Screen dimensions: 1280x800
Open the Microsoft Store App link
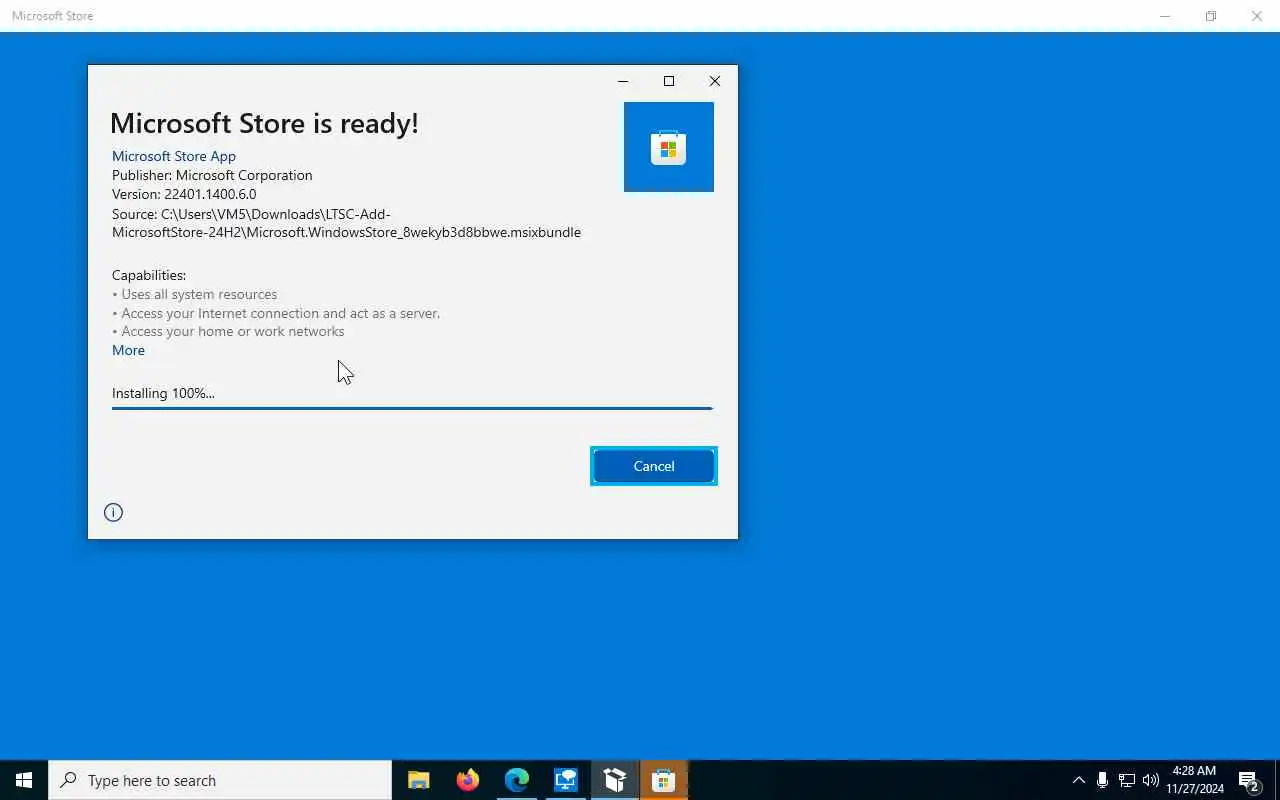174,156
